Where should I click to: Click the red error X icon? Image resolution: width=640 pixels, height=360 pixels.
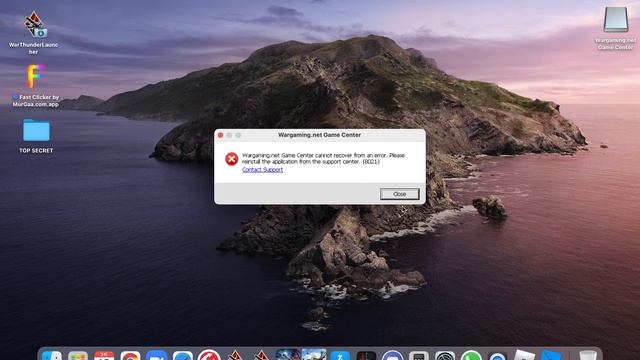click(231, 159)
